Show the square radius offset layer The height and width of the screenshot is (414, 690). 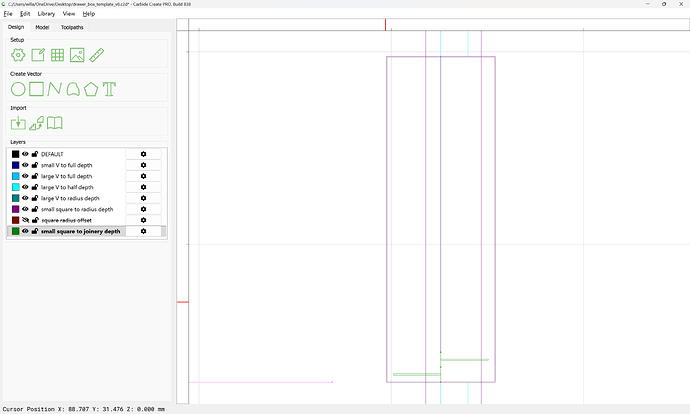click(x=26, y=220)
